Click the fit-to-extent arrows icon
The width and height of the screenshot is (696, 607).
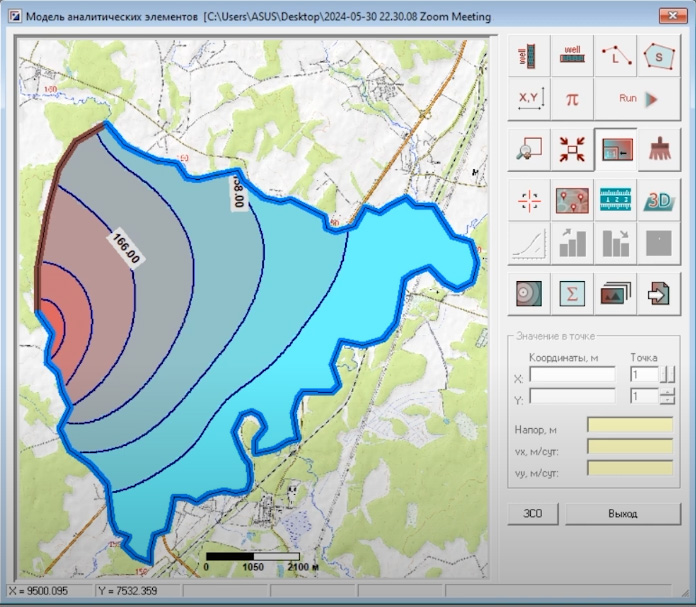click(572, 150)
